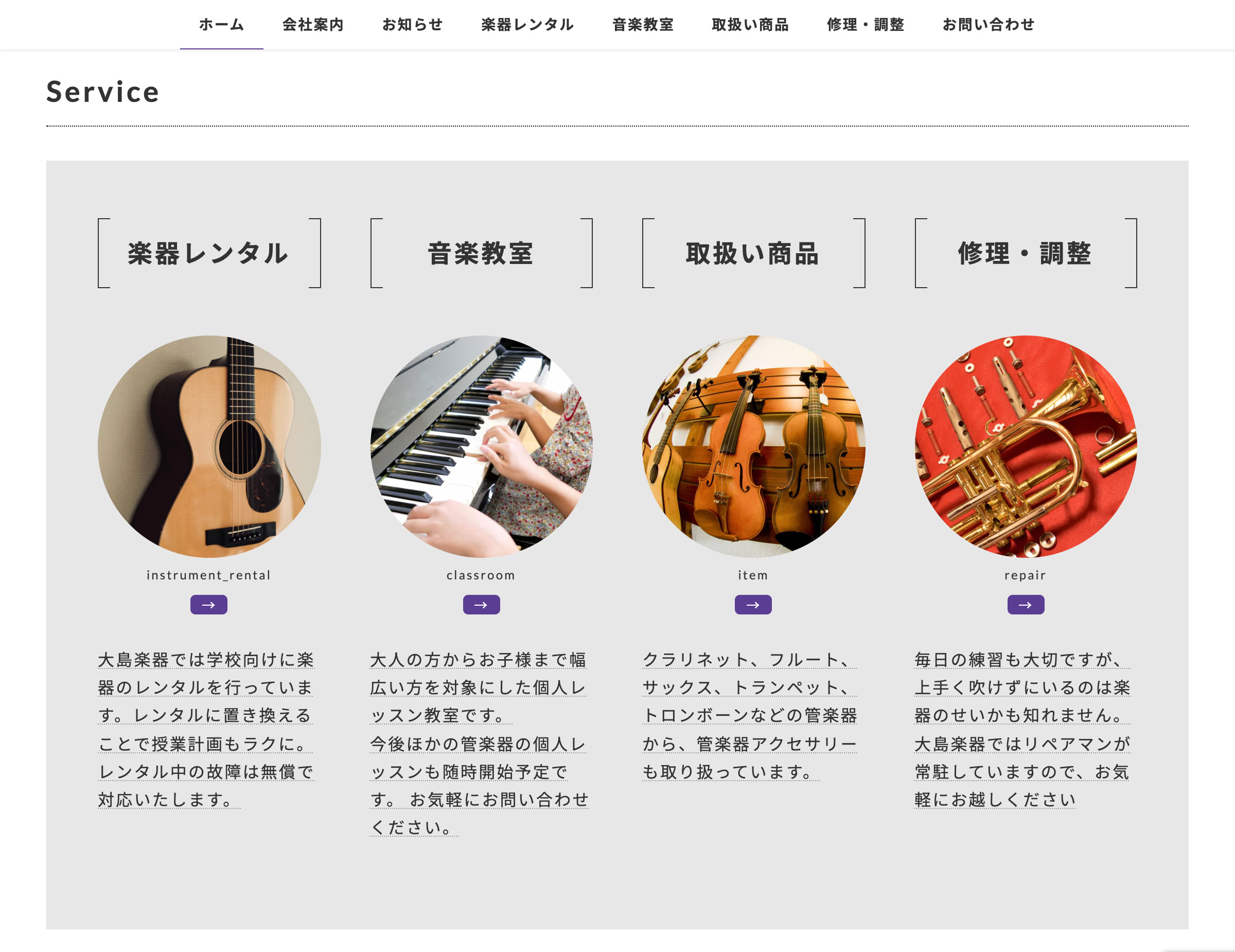This screenshot has height=952, width=1235.
Task: Open 会社案内 menu item
Action: (x=313, y=24)
